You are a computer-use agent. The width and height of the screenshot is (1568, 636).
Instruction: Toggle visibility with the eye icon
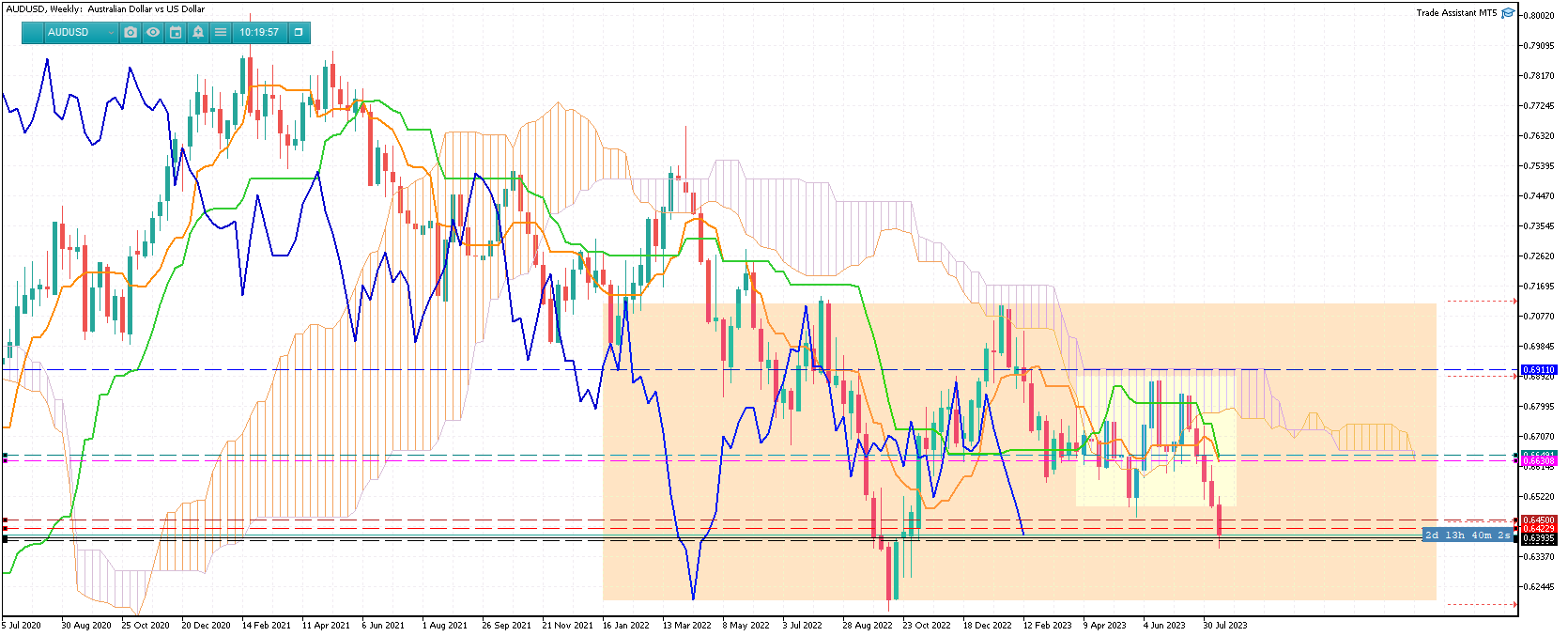tap(153, 32)
